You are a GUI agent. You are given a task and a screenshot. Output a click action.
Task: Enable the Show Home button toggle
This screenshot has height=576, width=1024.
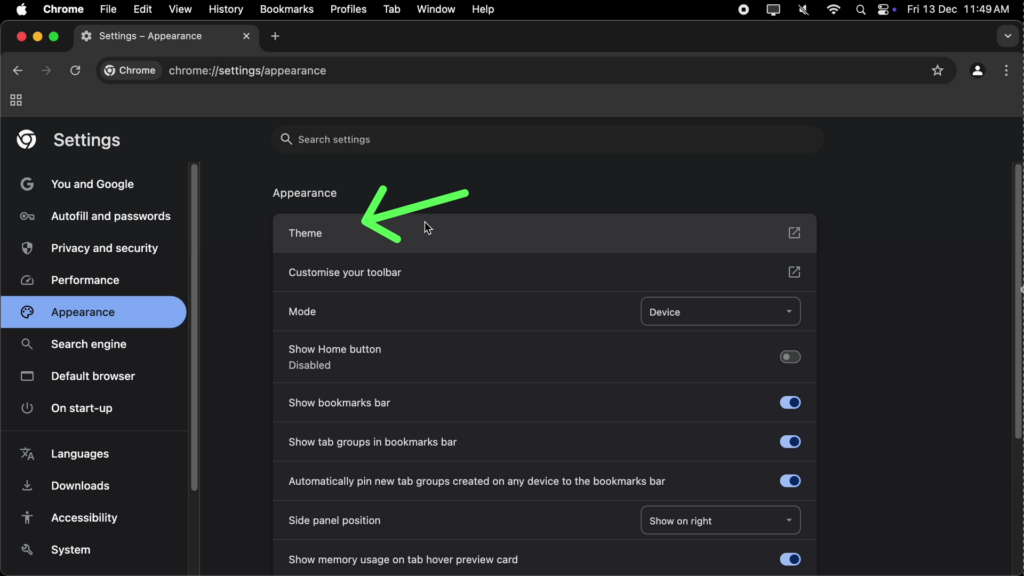click(790, 357)
